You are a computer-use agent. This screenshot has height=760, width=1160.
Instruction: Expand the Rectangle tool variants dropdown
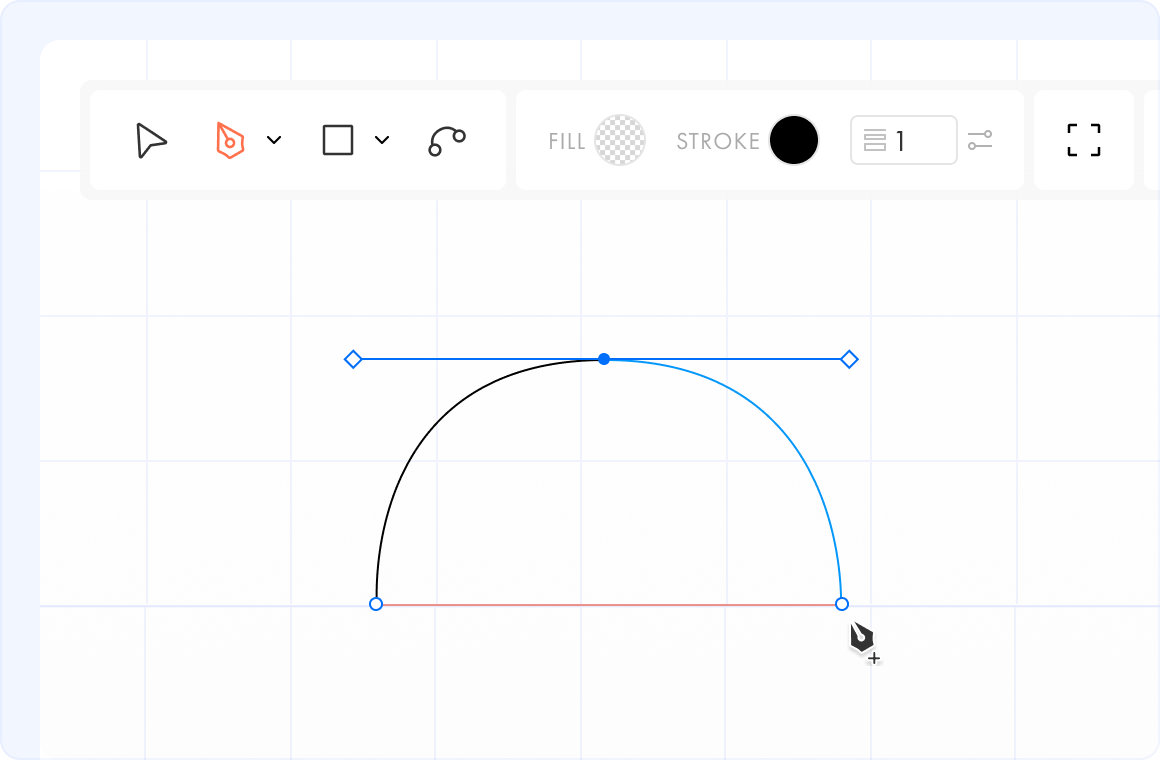pos(381,140)
